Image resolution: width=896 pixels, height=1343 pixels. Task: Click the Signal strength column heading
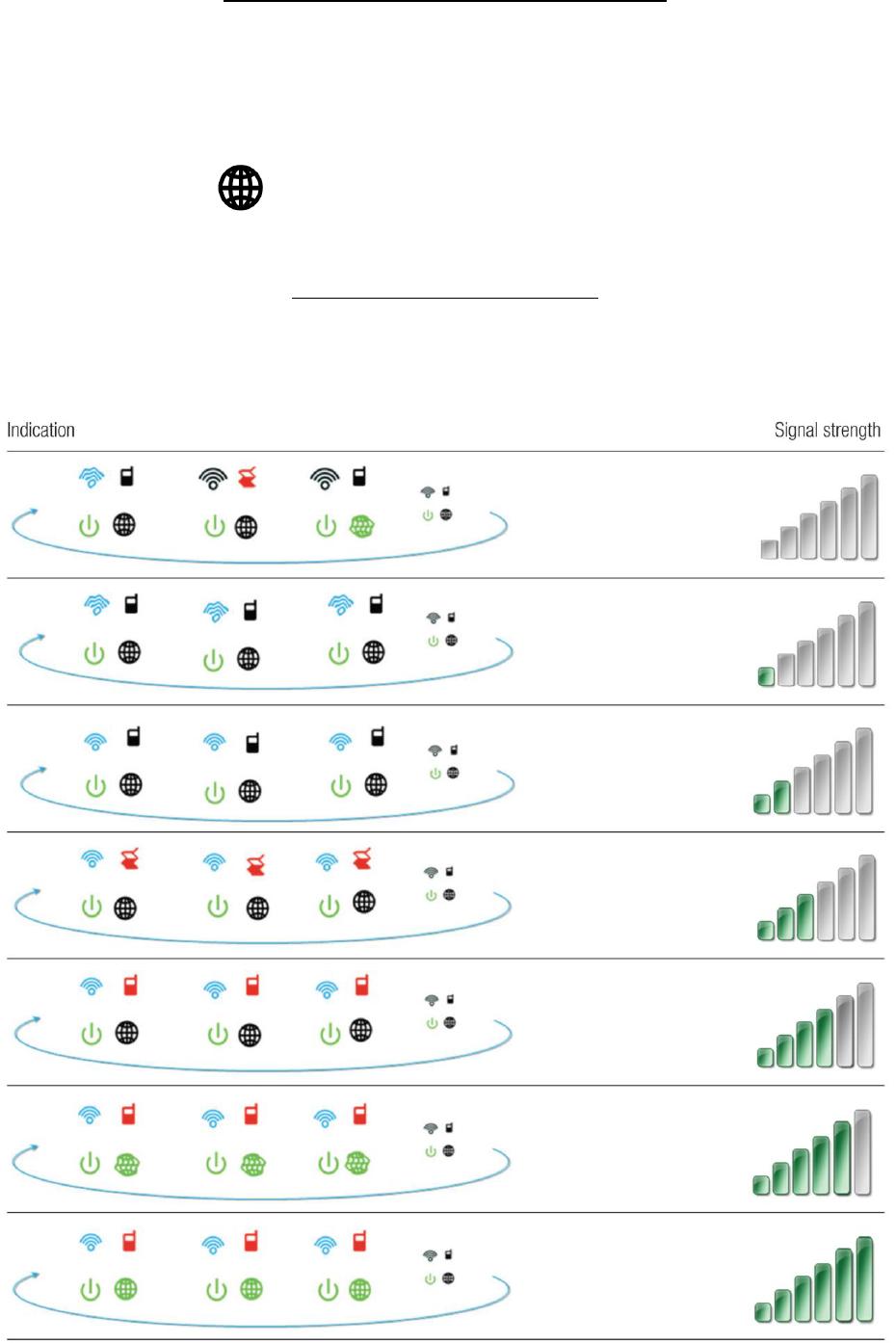point(828,431)
